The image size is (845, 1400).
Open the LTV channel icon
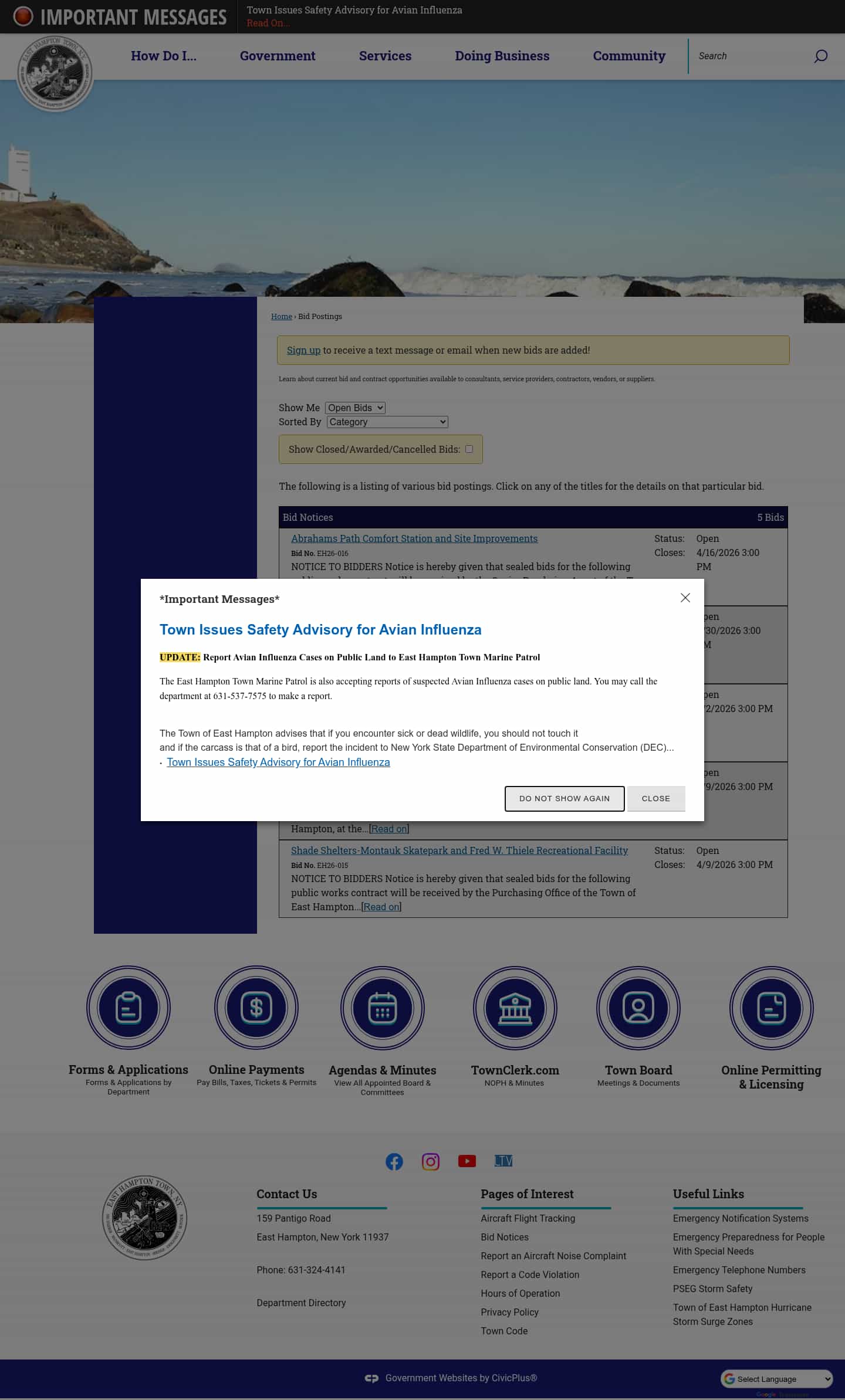click(x=503, y=1161)
